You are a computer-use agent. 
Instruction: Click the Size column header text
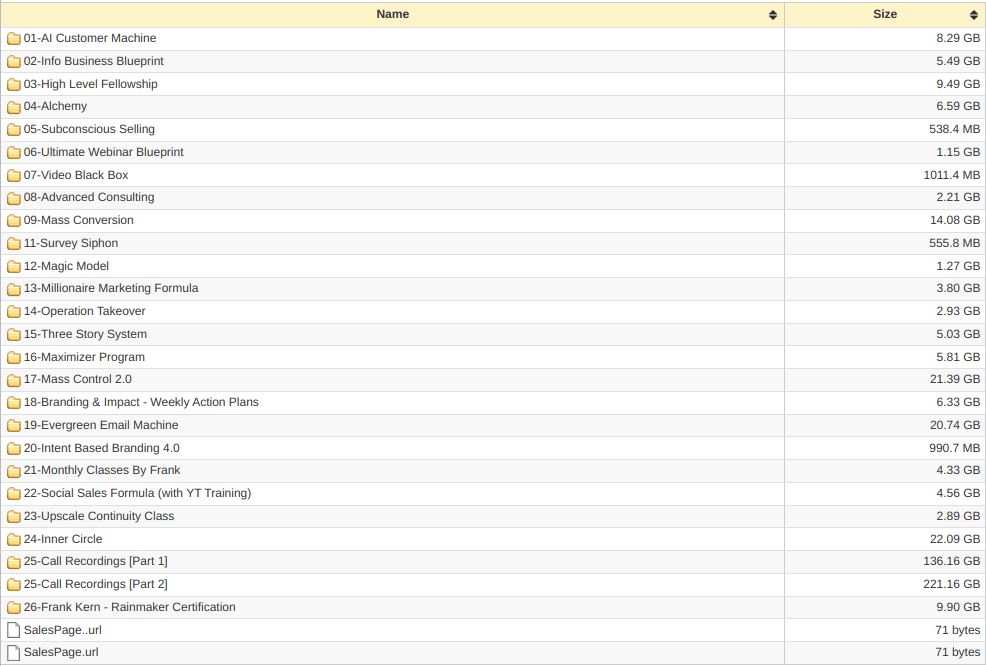885,14
